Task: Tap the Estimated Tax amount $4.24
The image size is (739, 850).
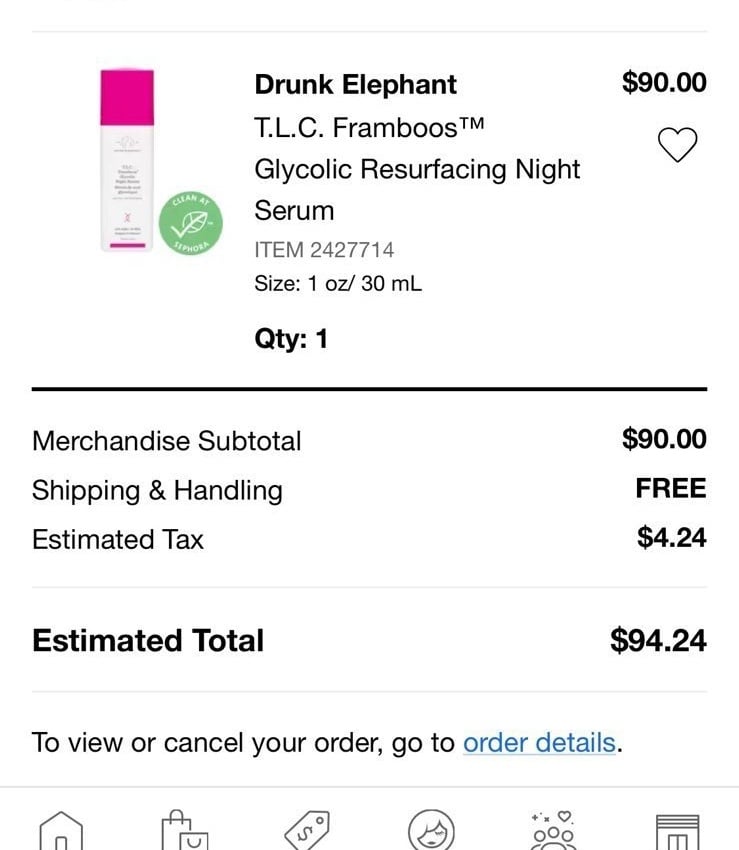Action: [x=672, y=538]
